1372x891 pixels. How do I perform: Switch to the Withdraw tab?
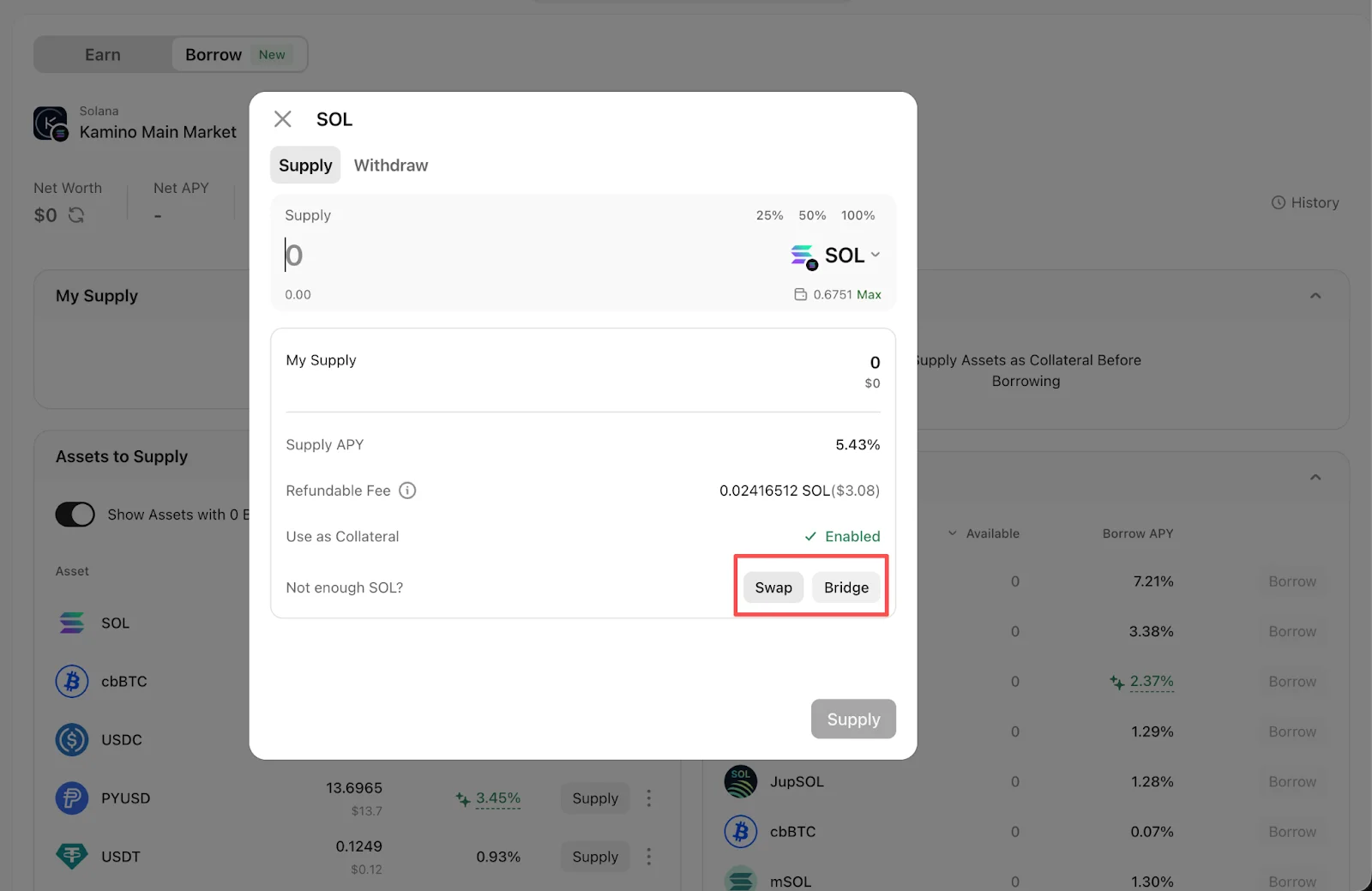(391, 166)
